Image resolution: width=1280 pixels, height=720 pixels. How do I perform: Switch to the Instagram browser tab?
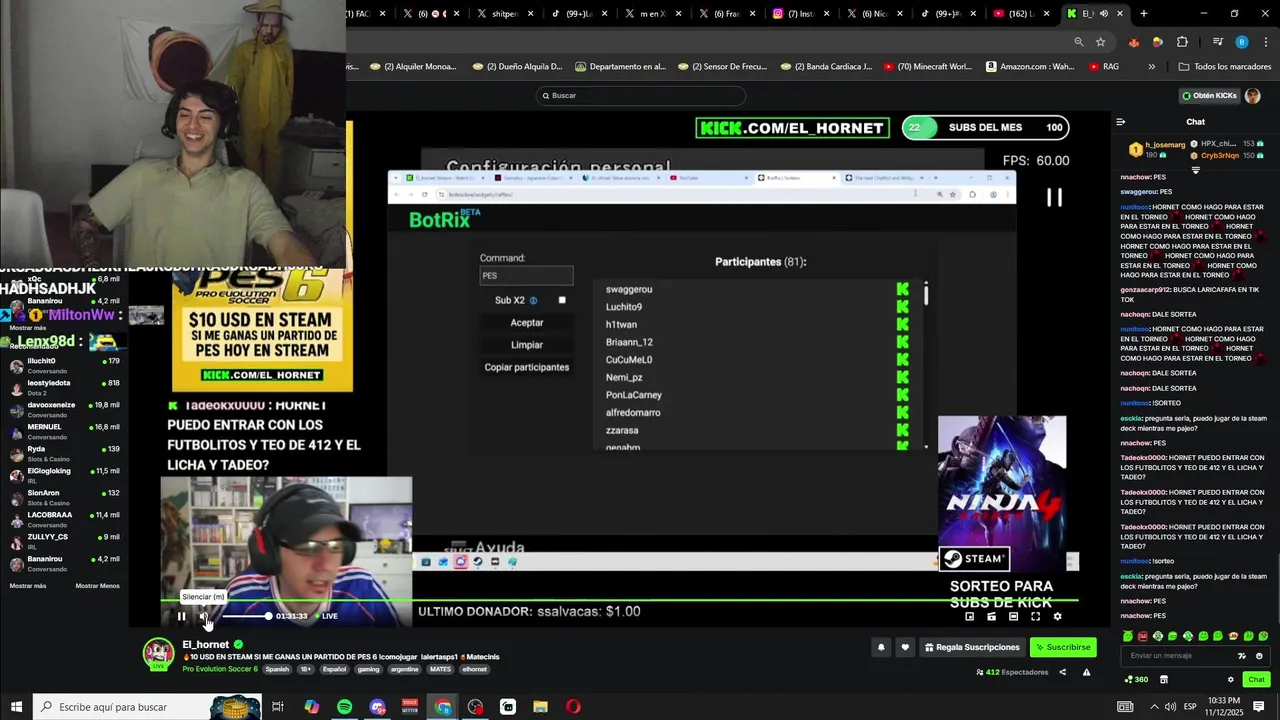click(801, 14)
